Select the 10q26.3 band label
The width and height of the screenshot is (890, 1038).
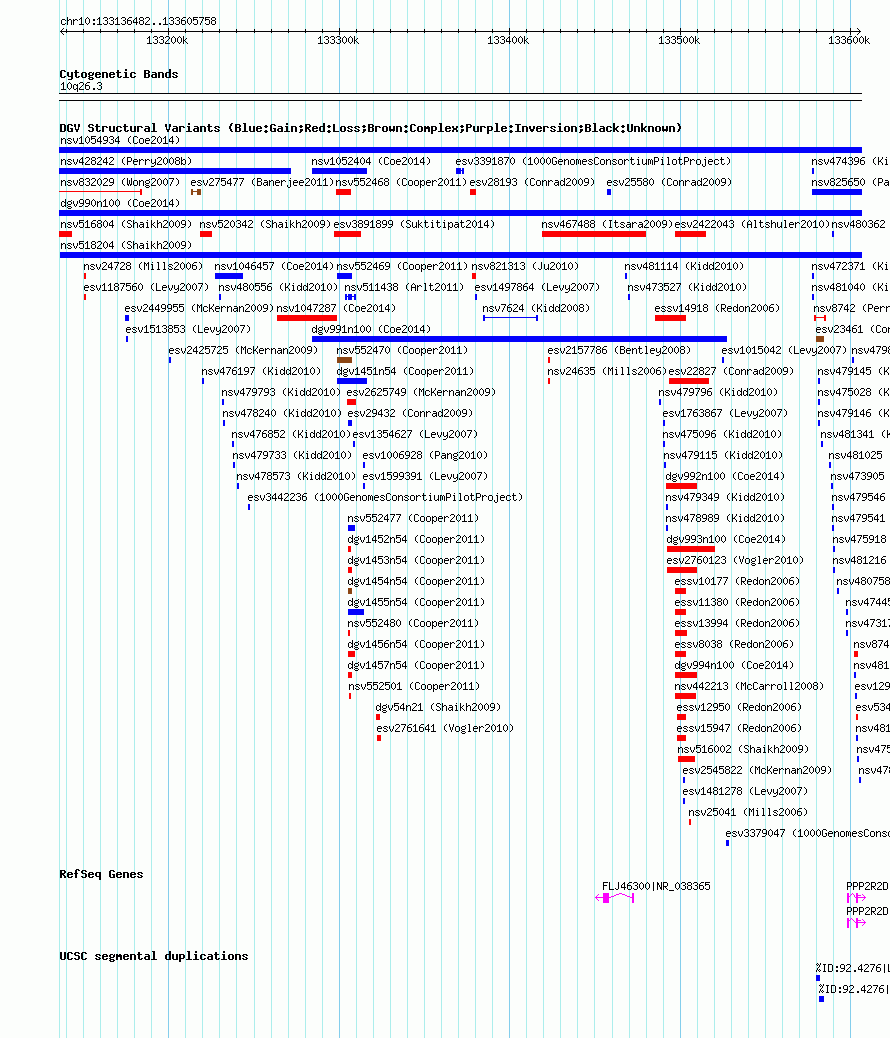[x=81, y=87]
